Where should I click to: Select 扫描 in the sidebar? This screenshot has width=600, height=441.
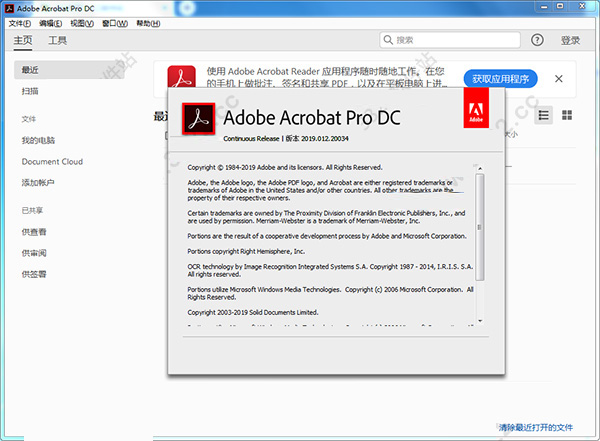point(30,91)
